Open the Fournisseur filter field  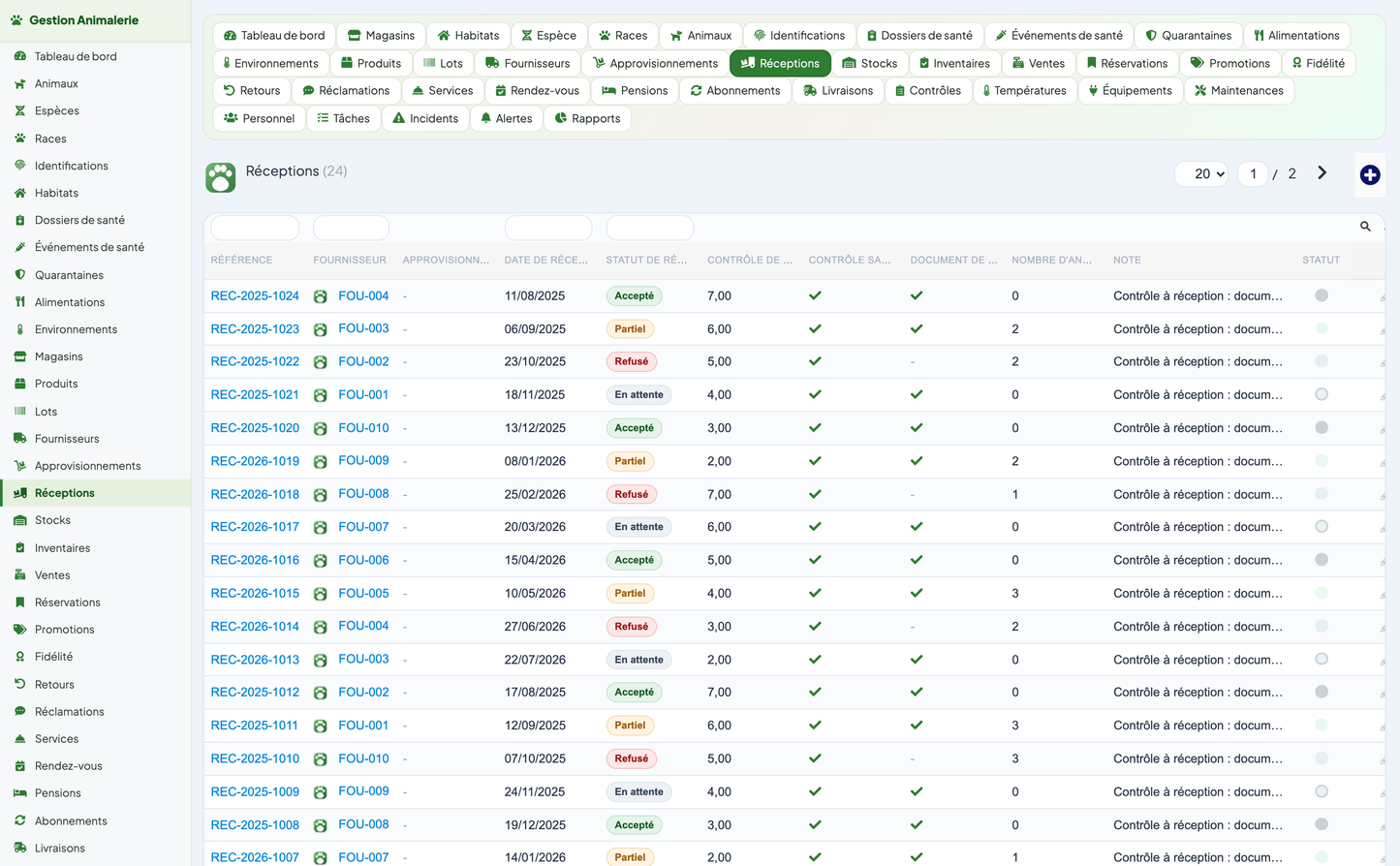coord(351,228)
